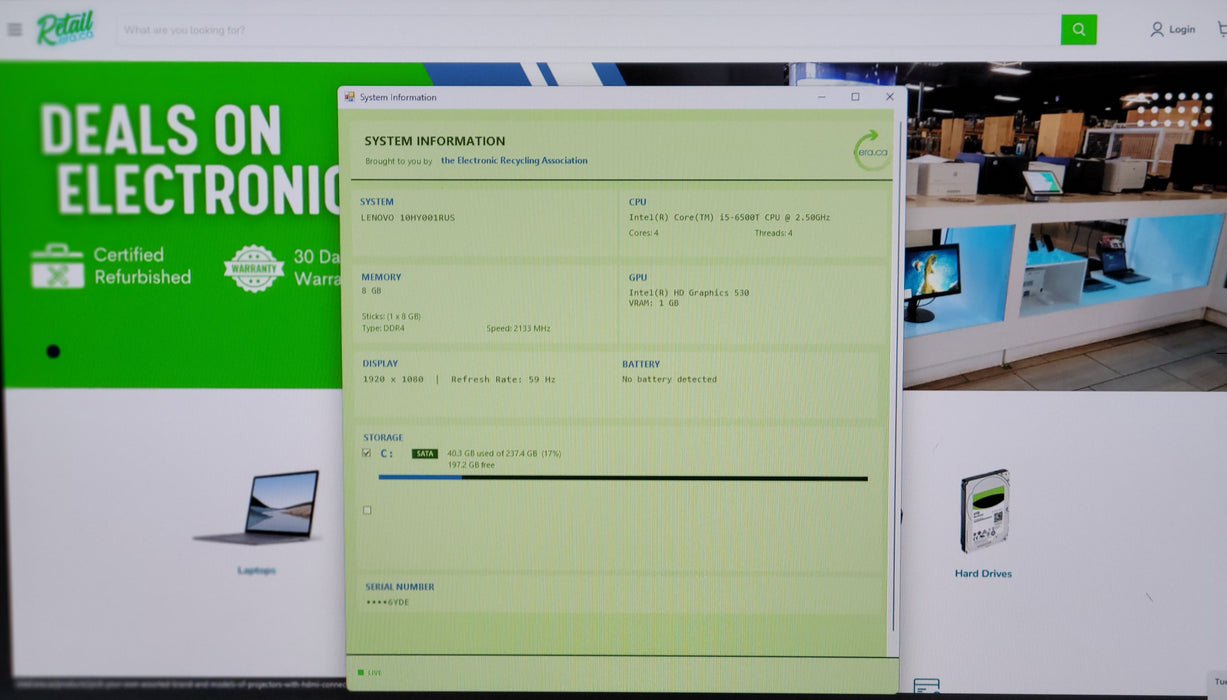The image size is (1227, 700).
Task: Click the "40.3 GB used of 237.4 GB (17%)" text
Action: (504, 454)
